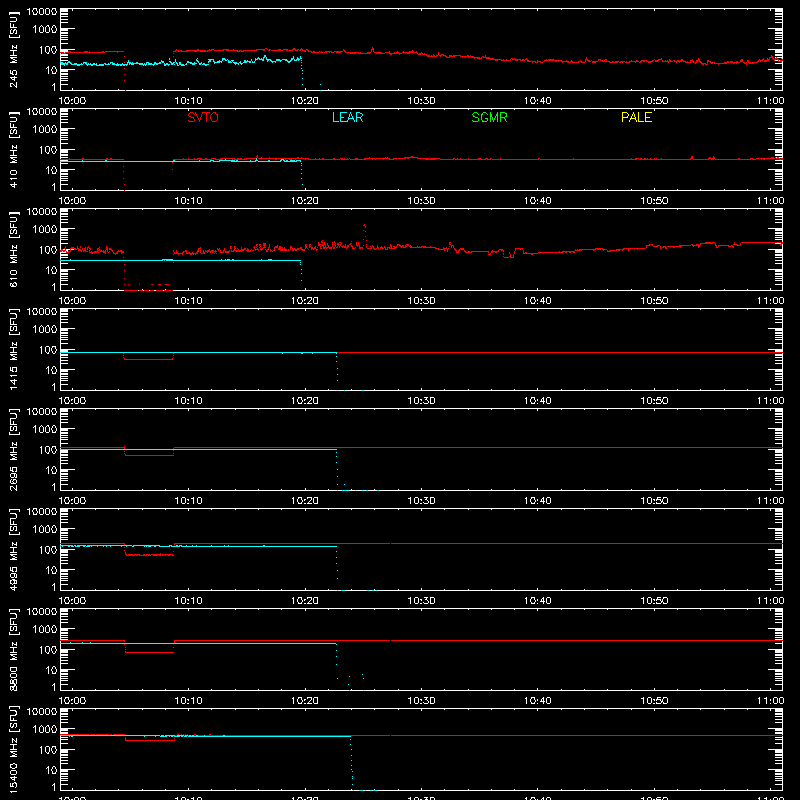This screenshot has width=800, height=800.
Task: Click the 10:00 tick label under 8800 MHz plot
Action: click(72, 701)
